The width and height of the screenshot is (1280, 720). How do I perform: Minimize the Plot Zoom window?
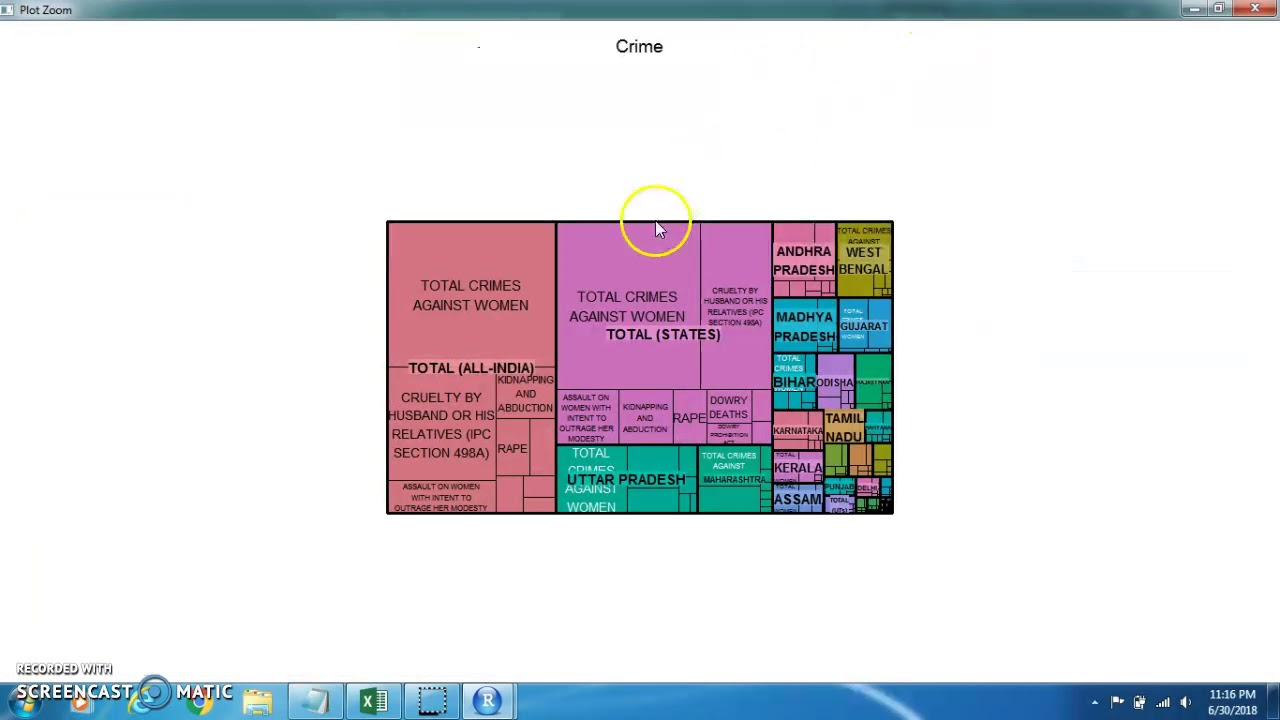point(1194,9)
